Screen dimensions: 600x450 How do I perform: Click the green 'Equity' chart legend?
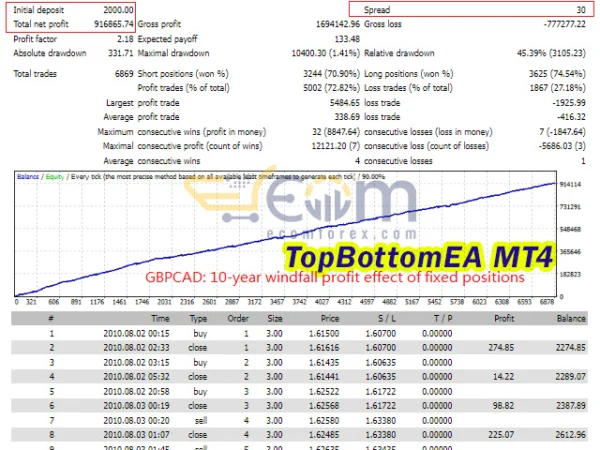pos(55,177)
